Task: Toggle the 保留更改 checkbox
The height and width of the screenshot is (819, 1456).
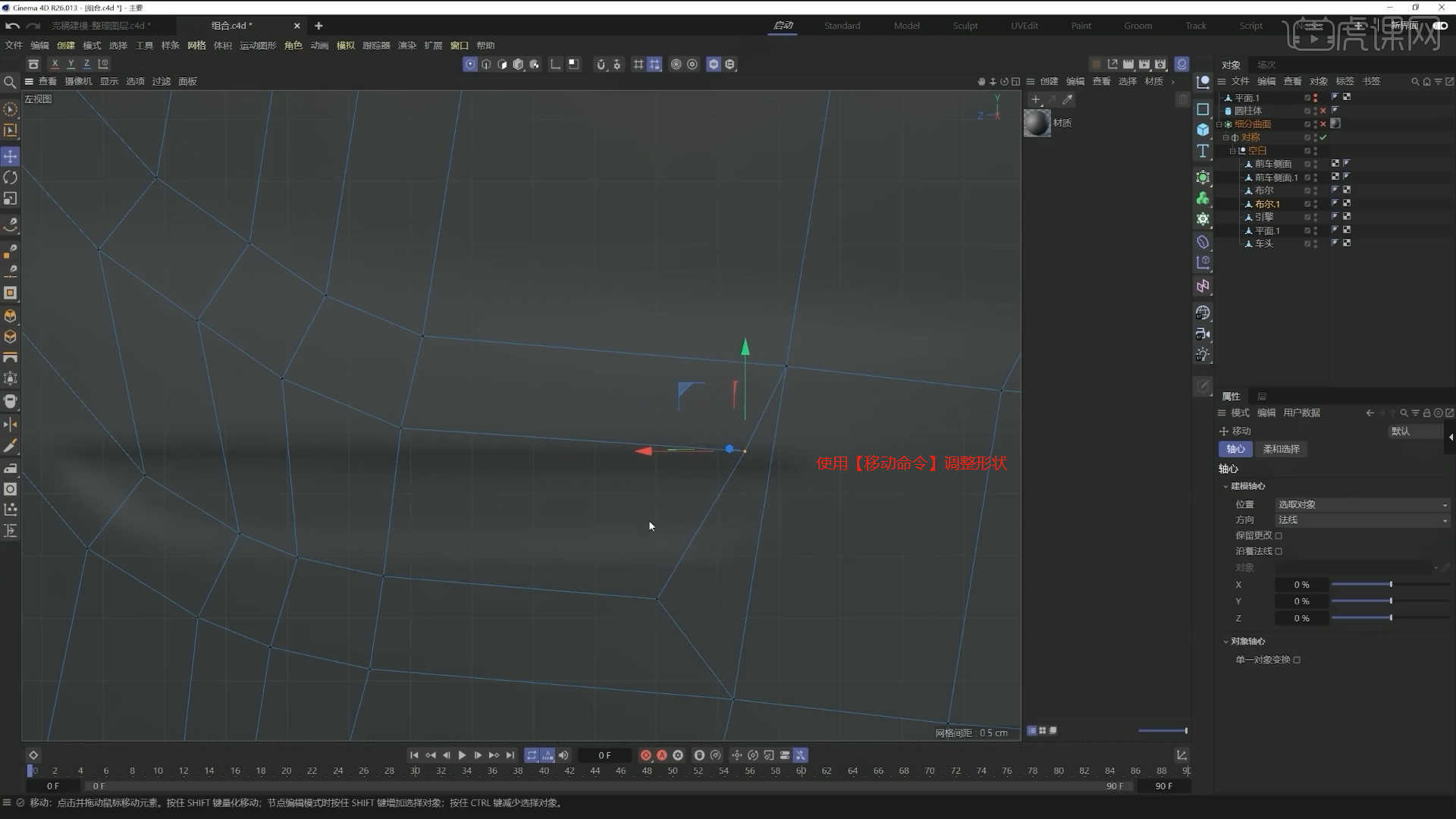Action: point(1279,535)
